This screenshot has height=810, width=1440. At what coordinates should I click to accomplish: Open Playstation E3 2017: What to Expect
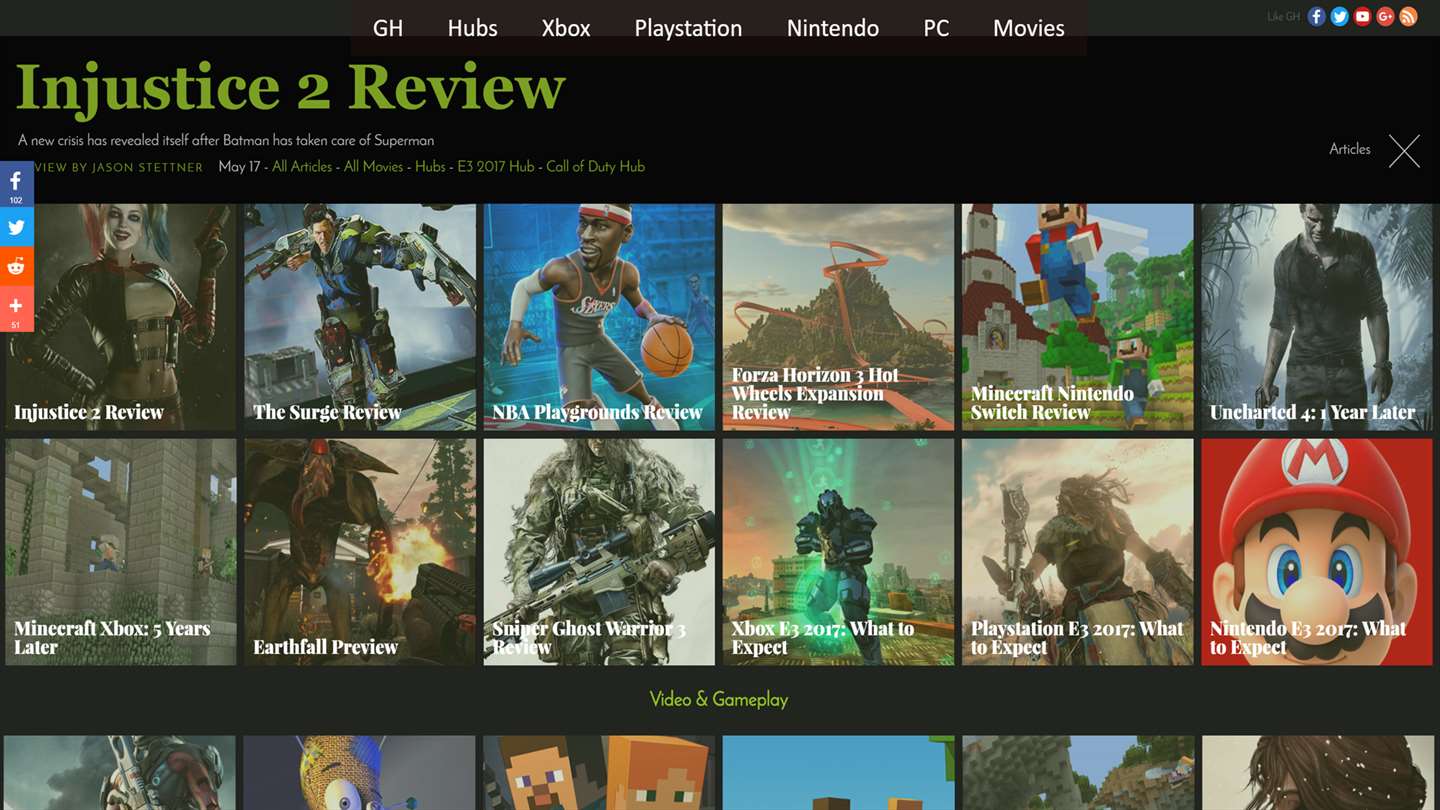1077,552
